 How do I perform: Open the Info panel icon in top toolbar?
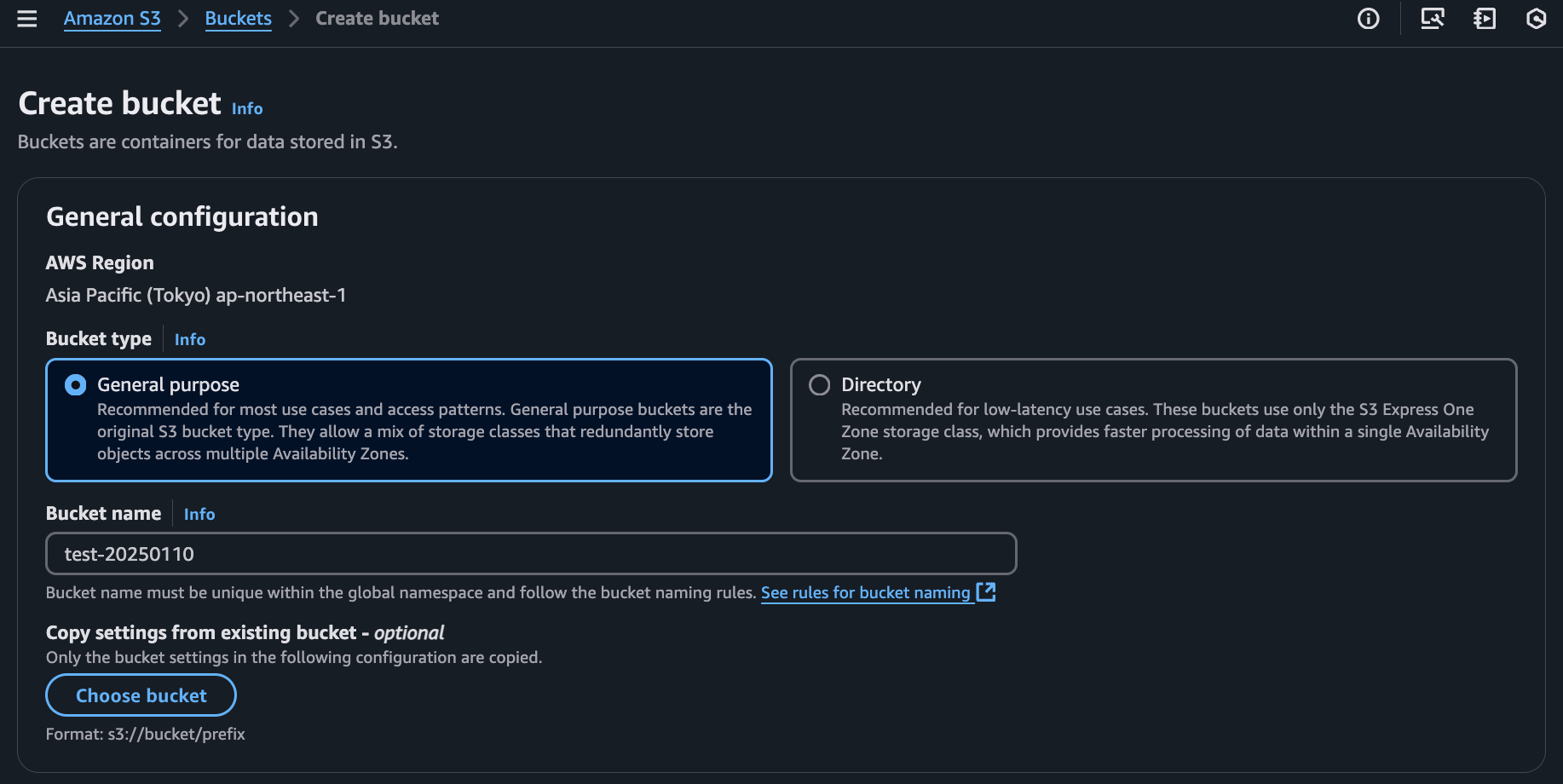pos(1368,18)
